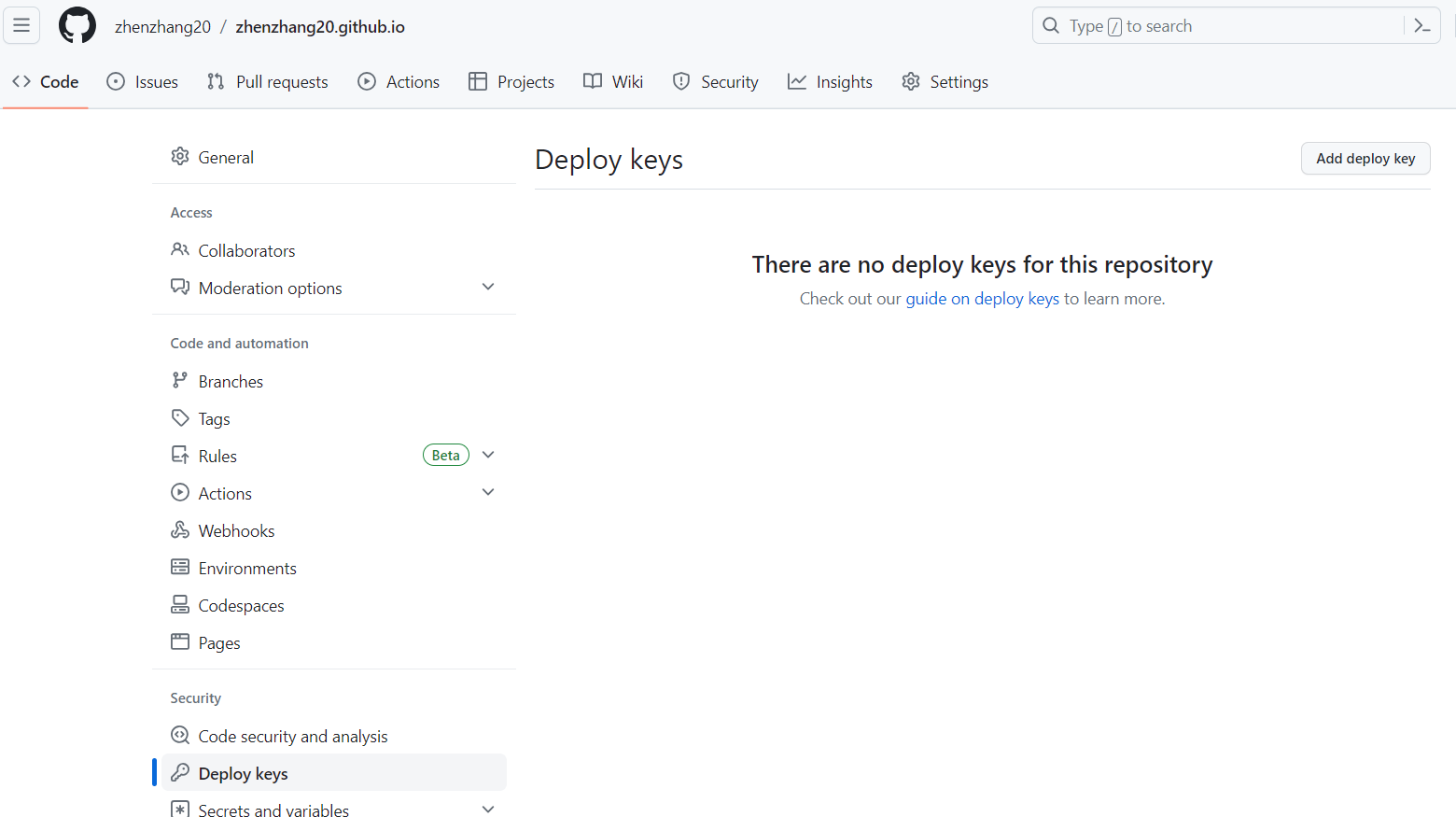Click the Pages browser icon
This screenshot has width=1456, height=817.
180,642
